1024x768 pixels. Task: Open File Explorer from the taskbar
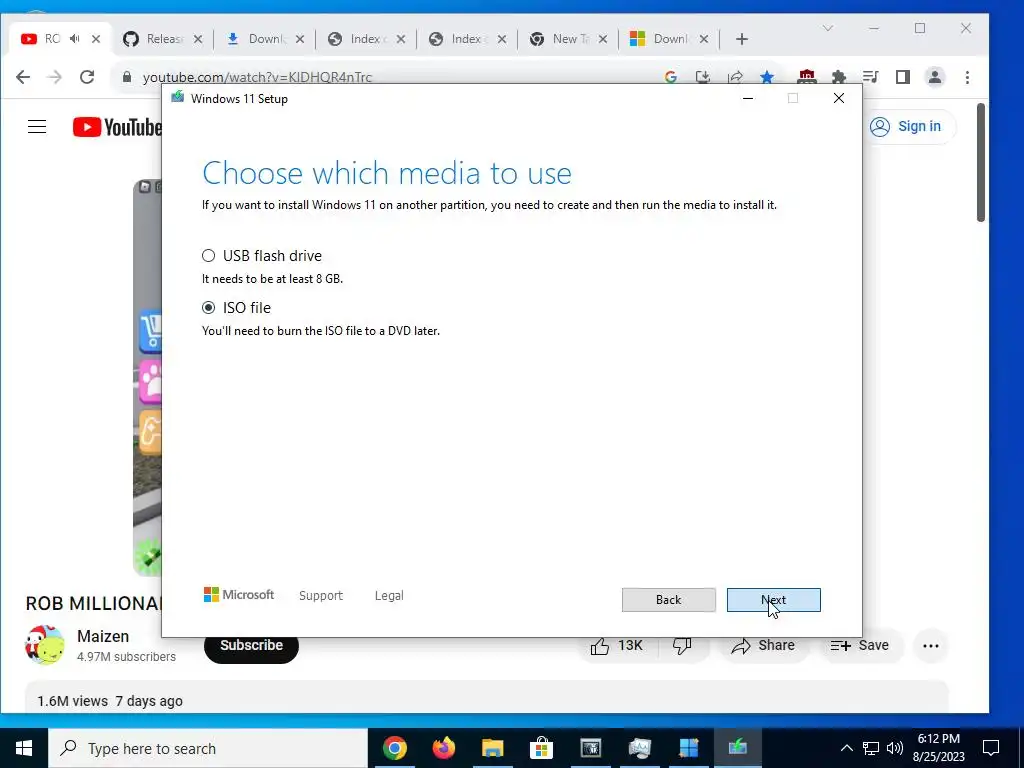[x=492, y=748]
